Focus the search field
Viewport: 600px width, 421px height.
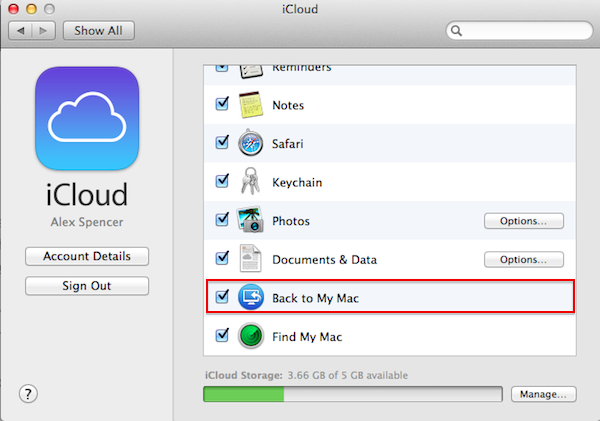[519, 31]
